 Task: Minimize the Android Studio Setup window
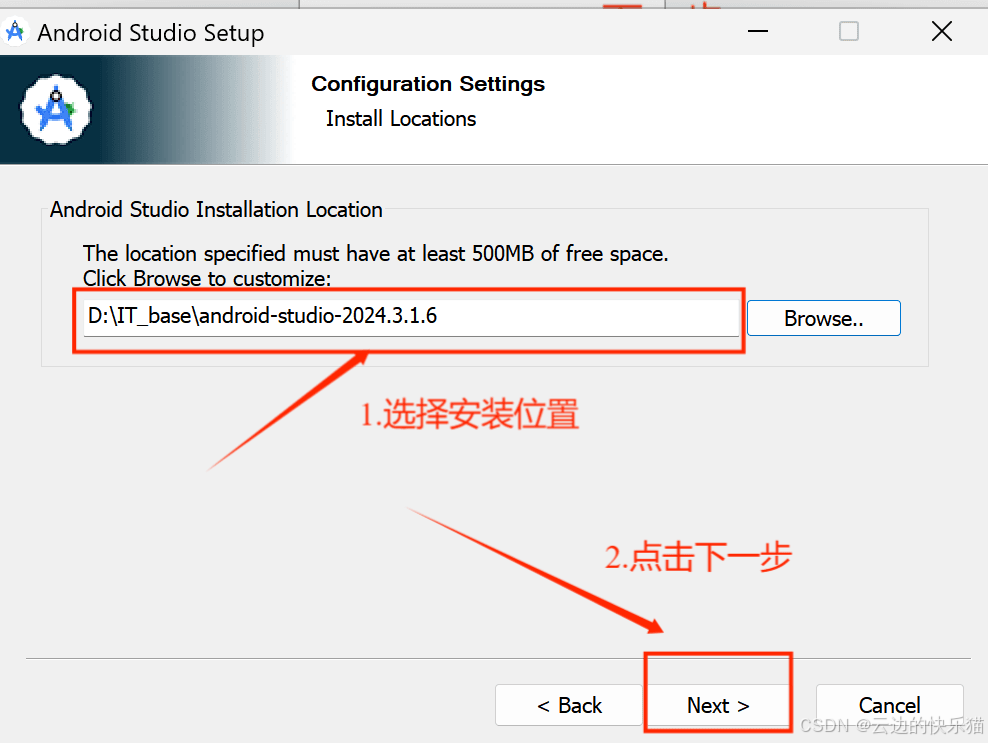click(x=757, y=31)
